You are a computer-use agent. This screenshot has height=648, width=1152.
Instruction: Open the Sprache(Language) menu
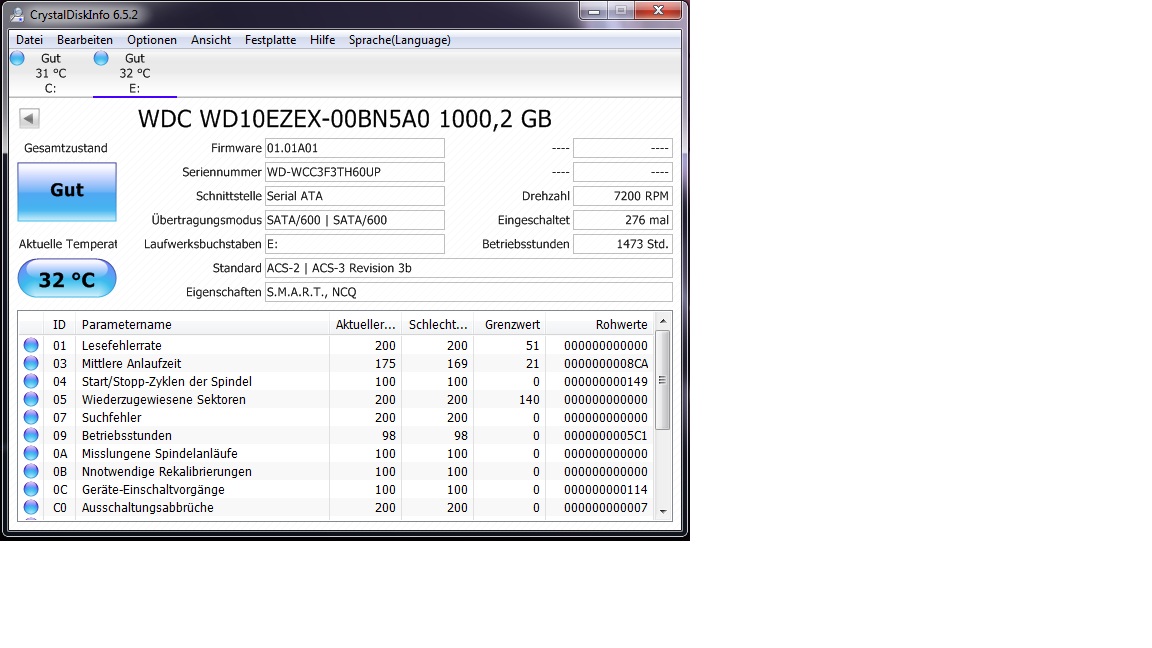(x=400, y=40)
